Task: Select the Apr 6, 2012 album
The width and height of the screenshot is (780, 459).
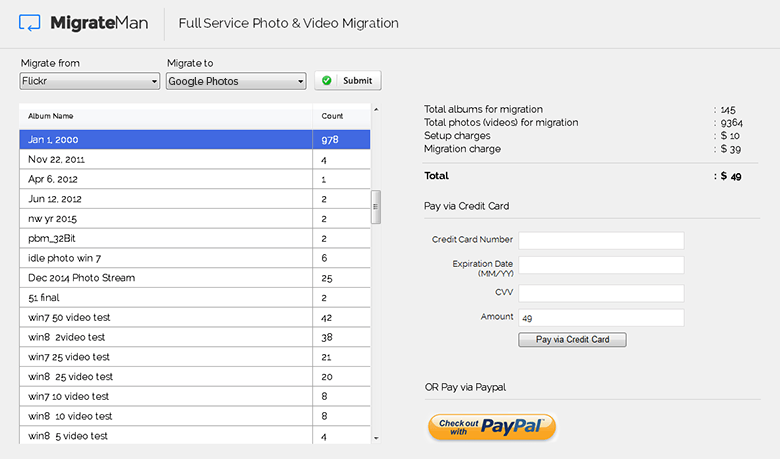Action: pos(195,179)
